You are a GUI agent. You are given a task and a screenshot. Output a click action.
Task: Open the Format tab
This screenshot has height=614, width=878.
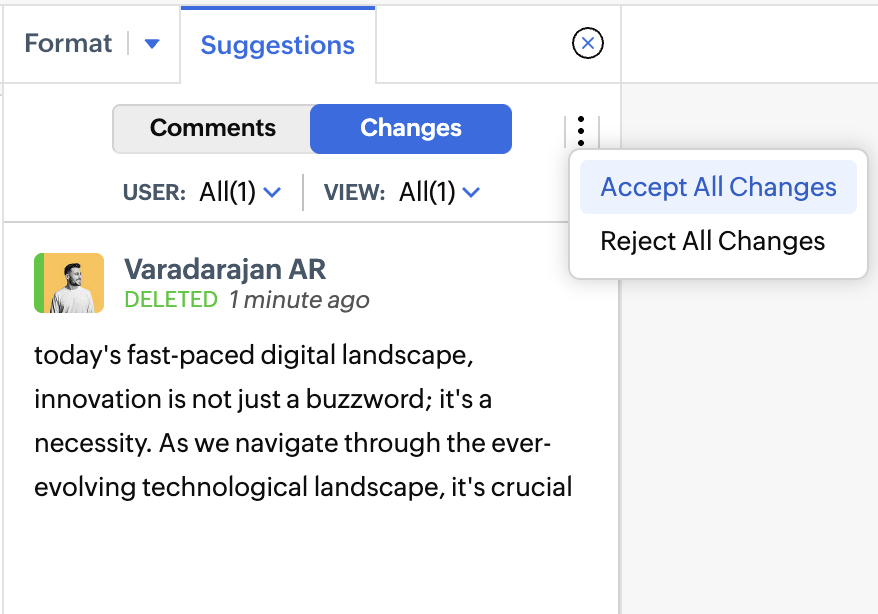[x=68, y=44]
